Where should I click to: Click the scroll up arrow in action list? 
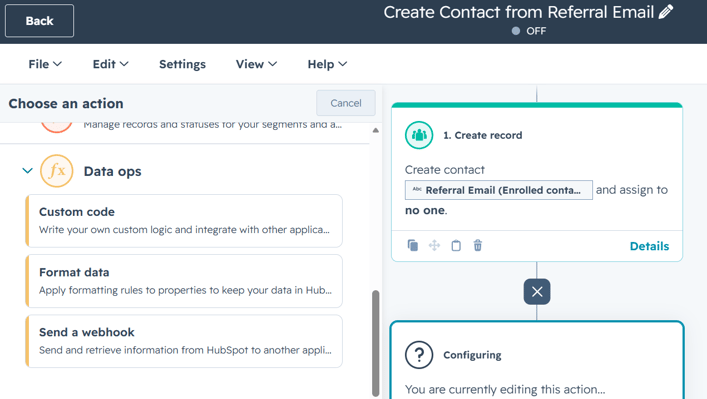376,130
